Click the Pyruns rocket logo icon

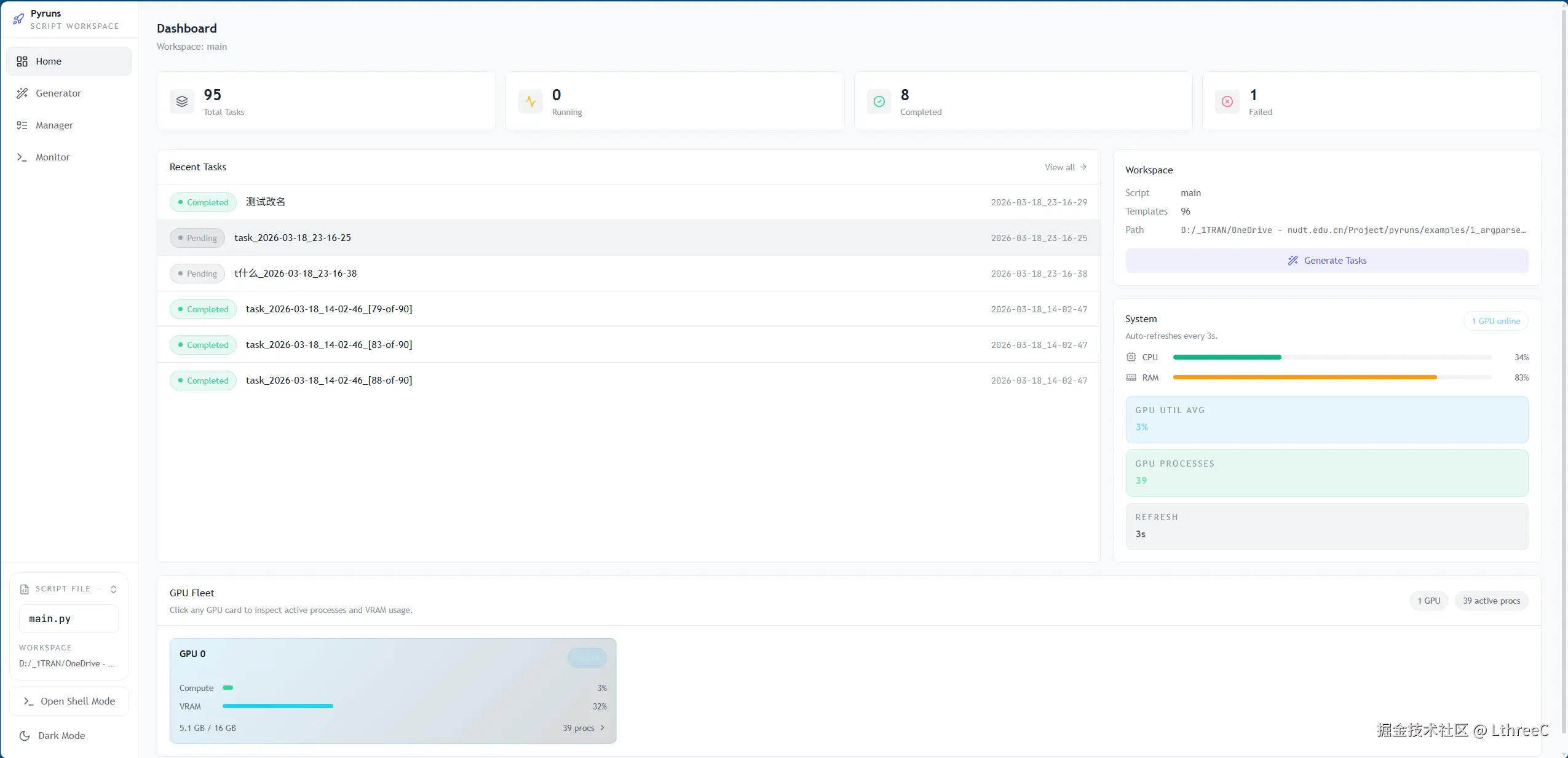point(18,19)
